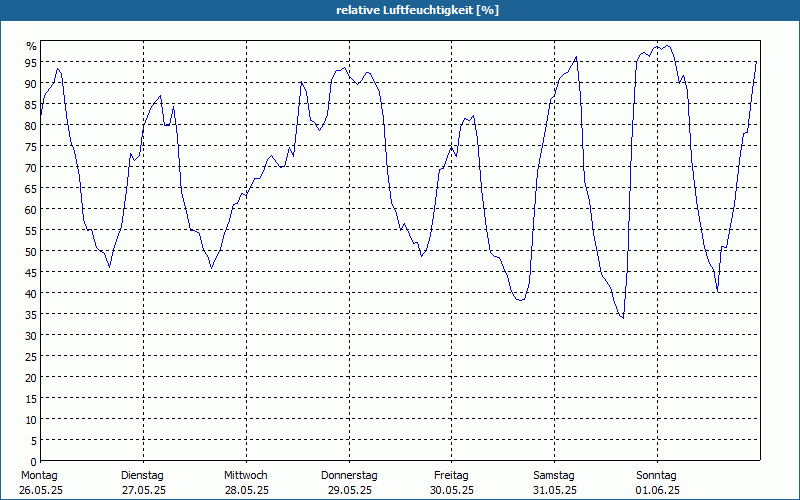The image size is (800, 500).
Task: Click the 'Samstag' day label
Action: click(x=554, y=476)
